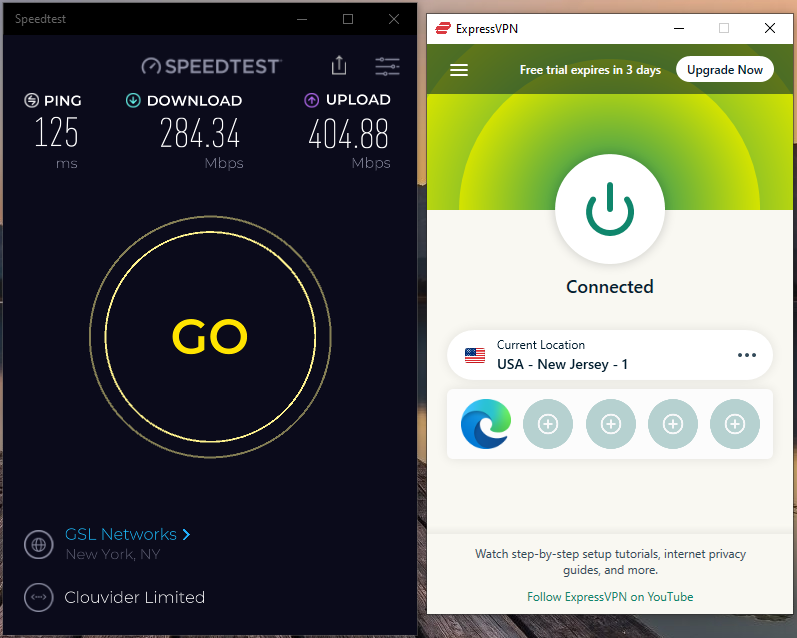
Task: Open Current Location USA New Jersey selector
Action: tap(610, 355)
